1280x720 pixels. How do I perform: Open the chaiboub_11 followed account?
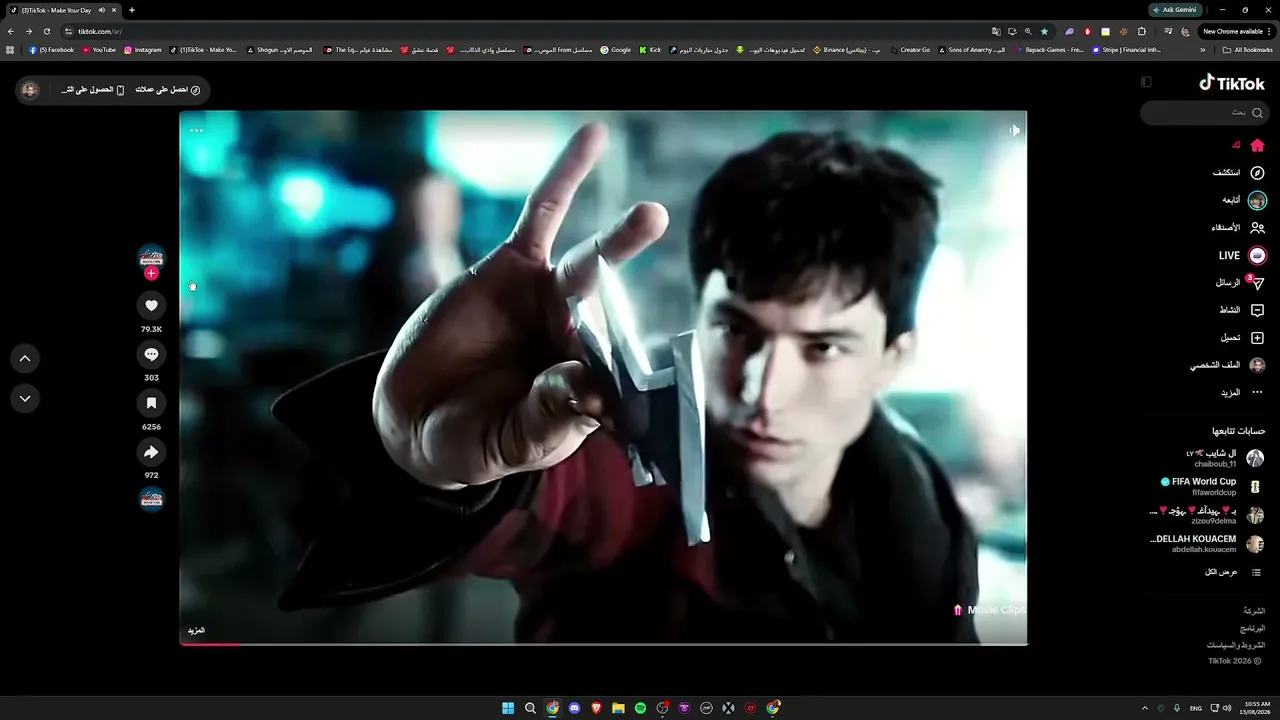pos(1225,458)
